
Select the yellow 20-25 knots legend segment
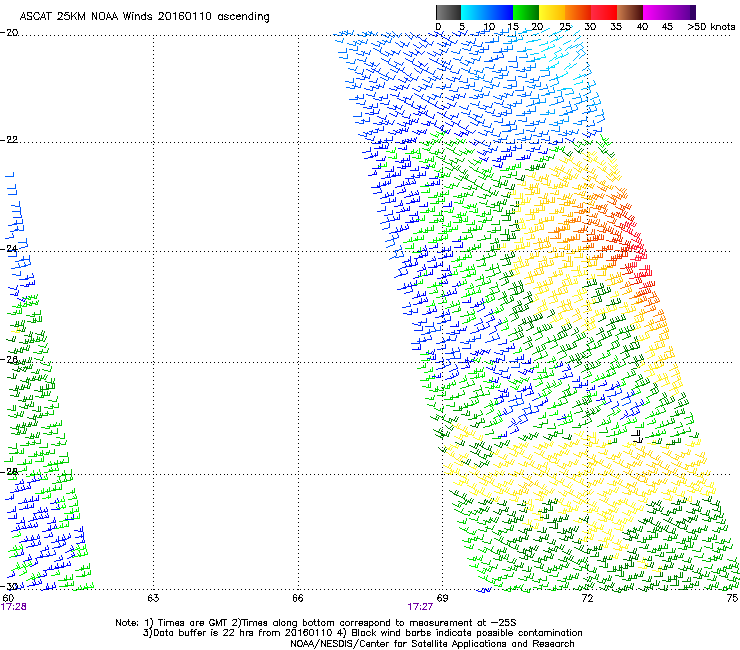[x=552, y=12]
